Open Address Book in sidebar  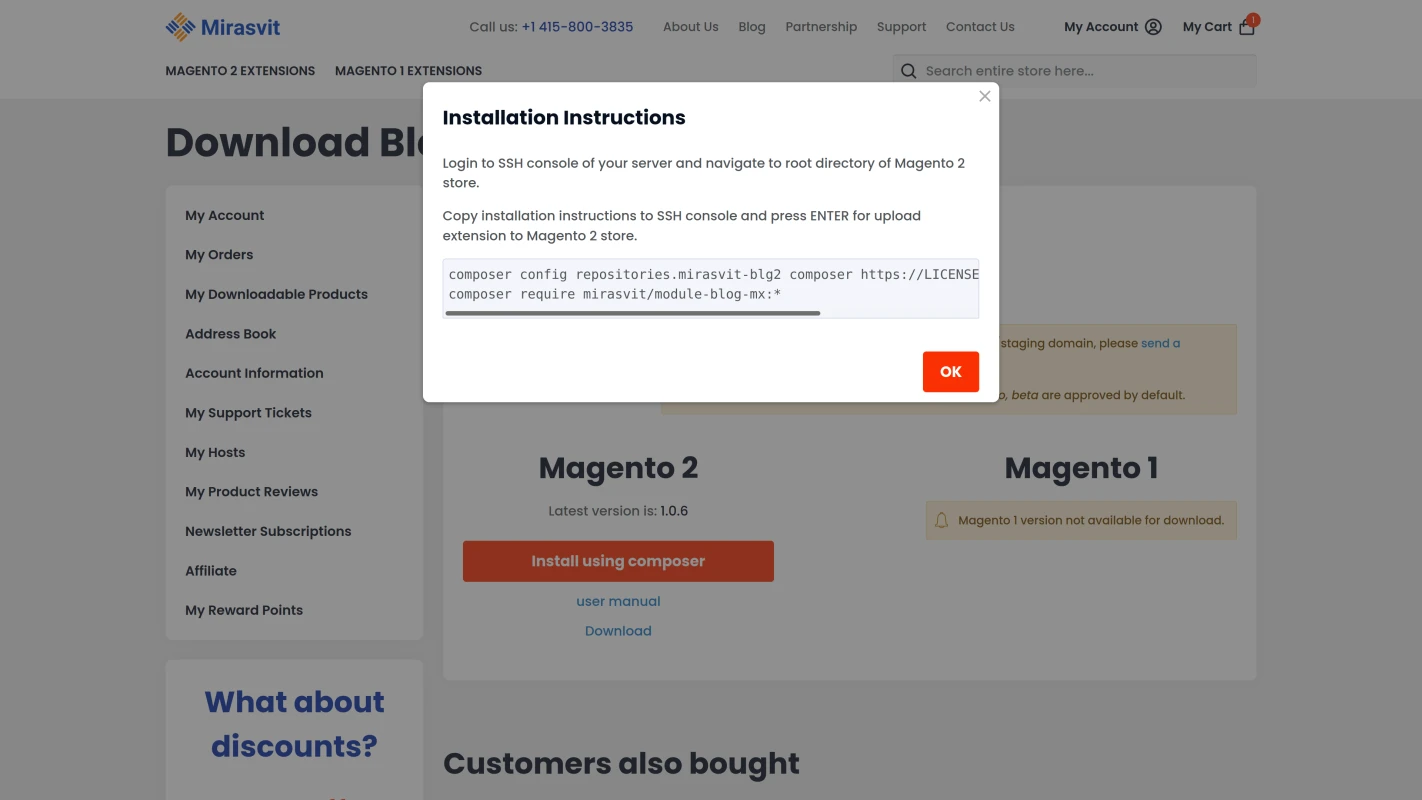[230, 334]
